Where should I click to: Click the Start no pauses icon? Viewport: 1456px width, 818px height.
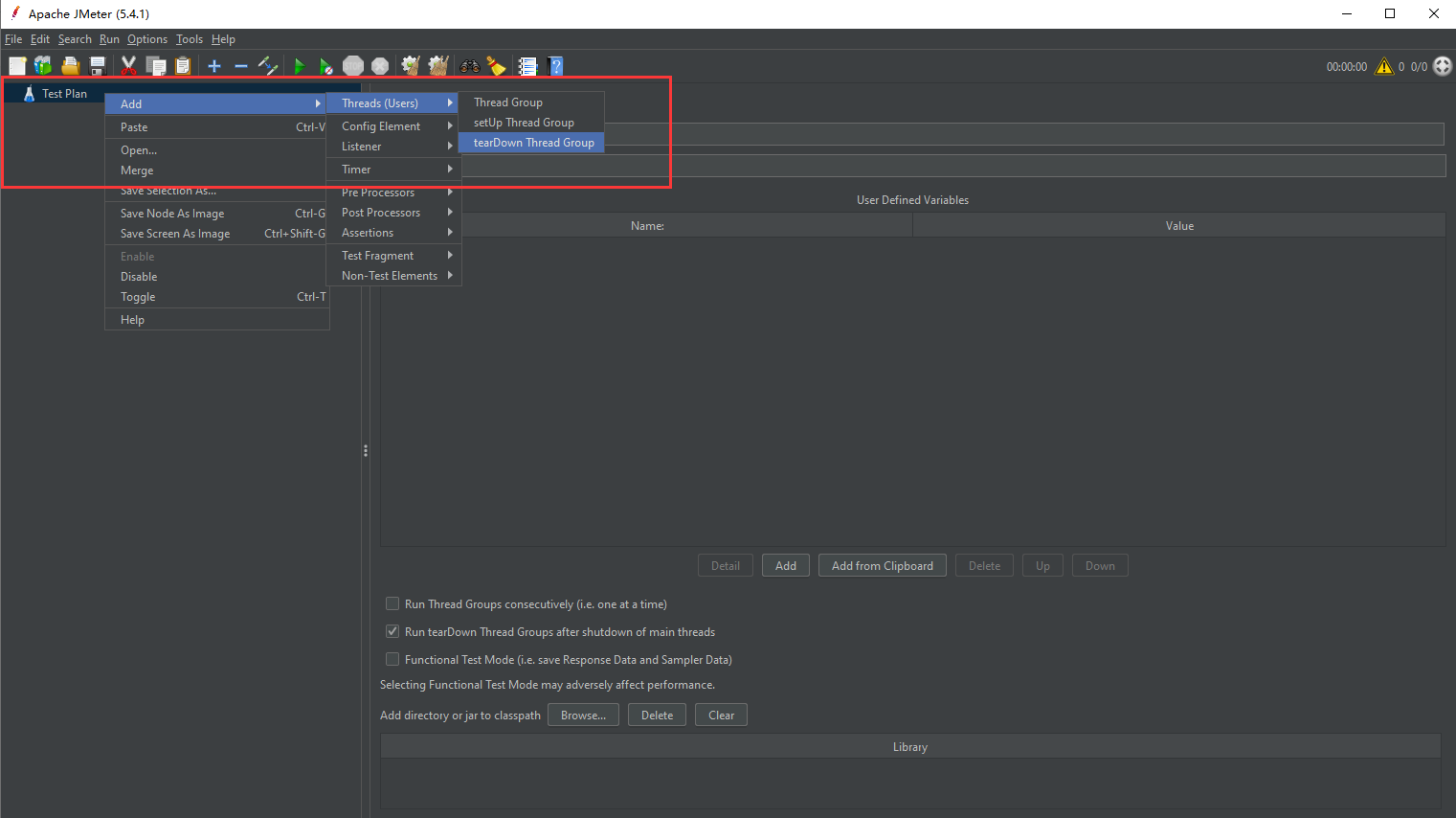point(326,66)
